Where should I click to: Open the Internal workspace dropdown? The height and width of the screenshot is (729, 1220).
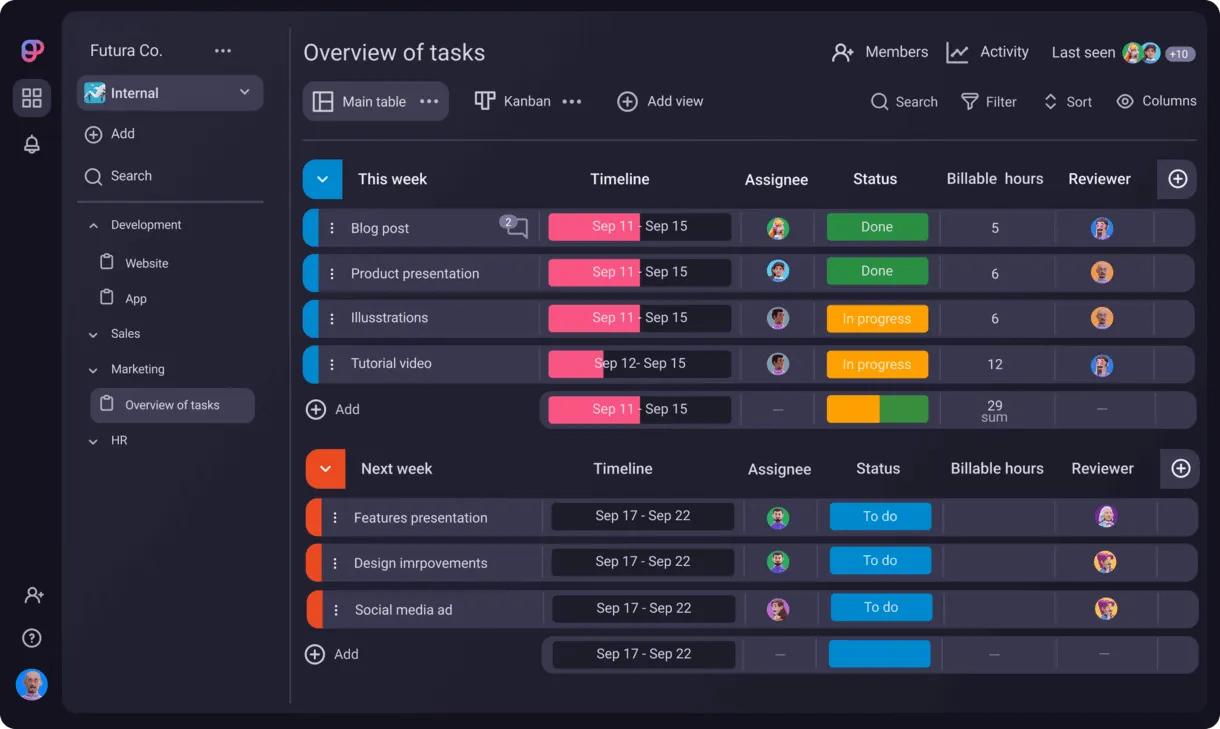click(x=170, y=93)
